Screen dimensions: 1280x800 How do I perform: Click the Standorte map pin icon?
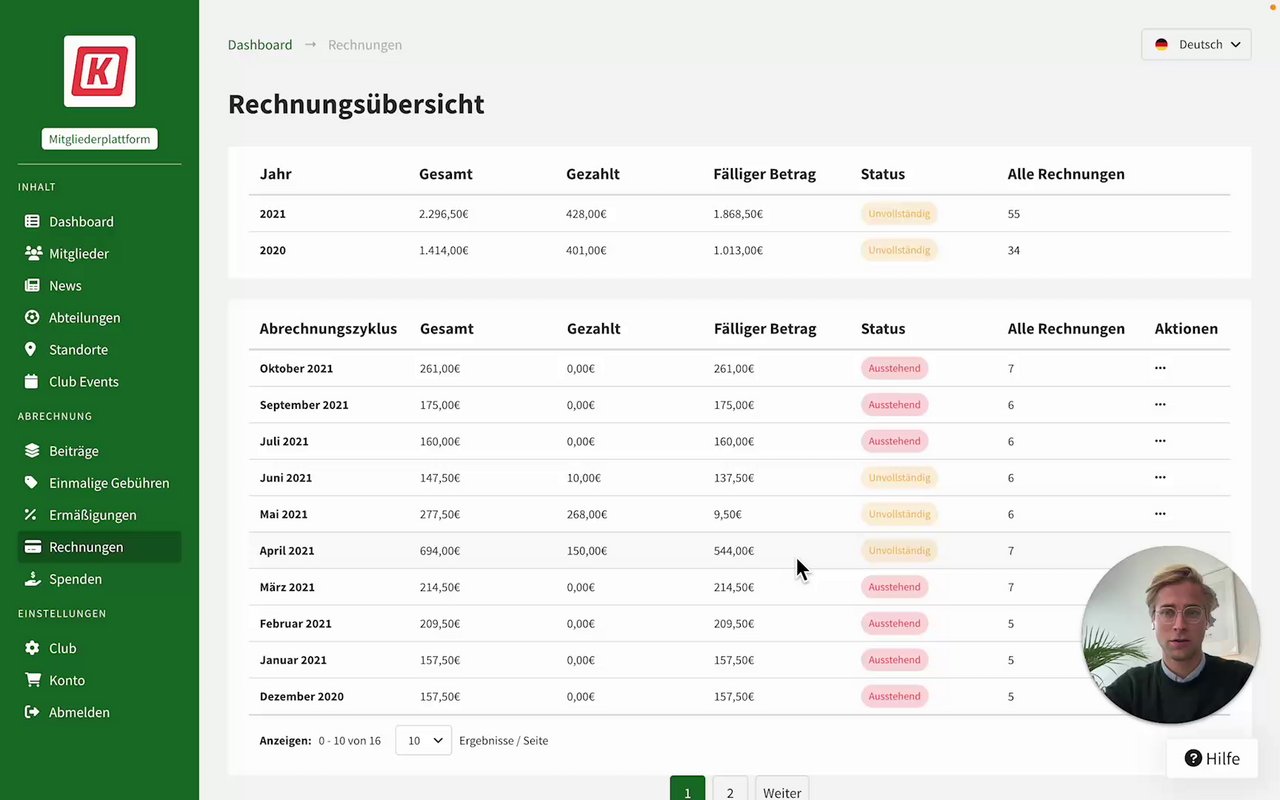click(x=32, y=350)
